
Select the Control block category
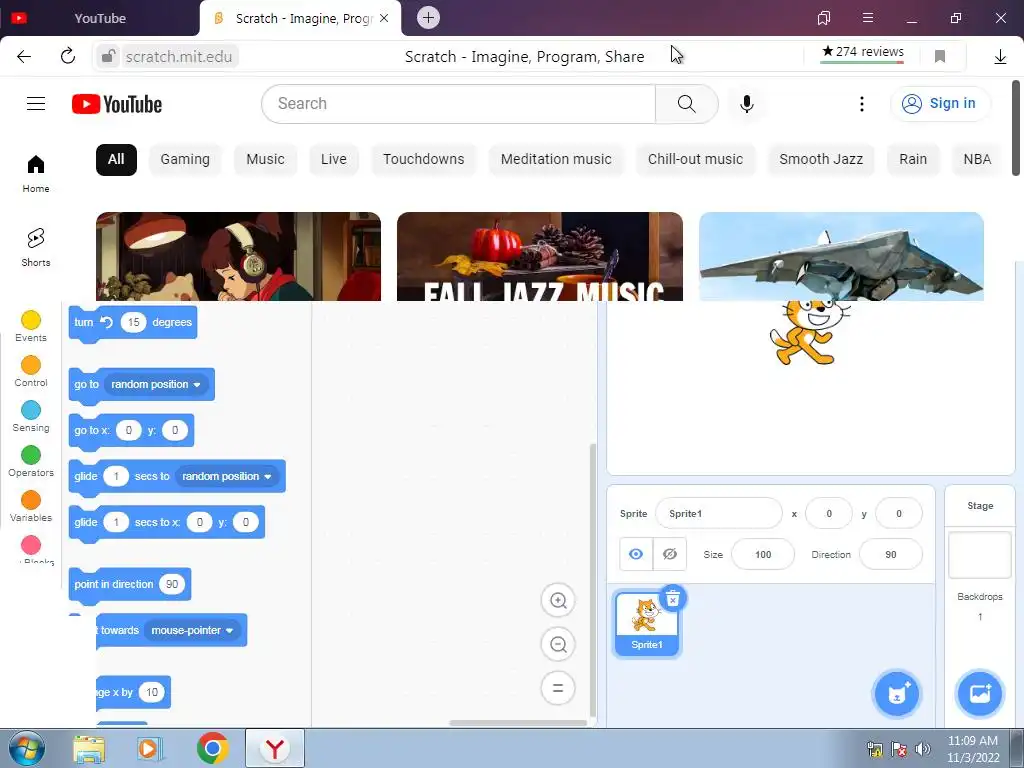click(x=31, y=372)
